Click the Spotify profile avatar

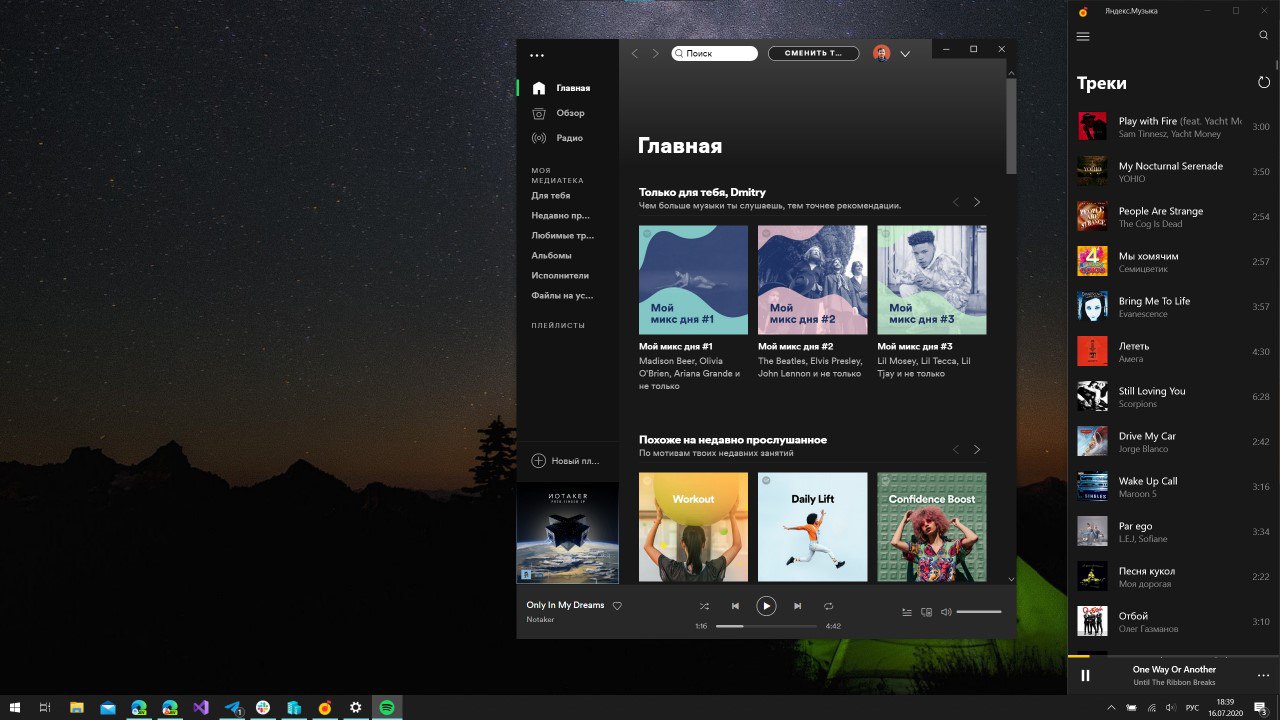[x=881, y=53]
